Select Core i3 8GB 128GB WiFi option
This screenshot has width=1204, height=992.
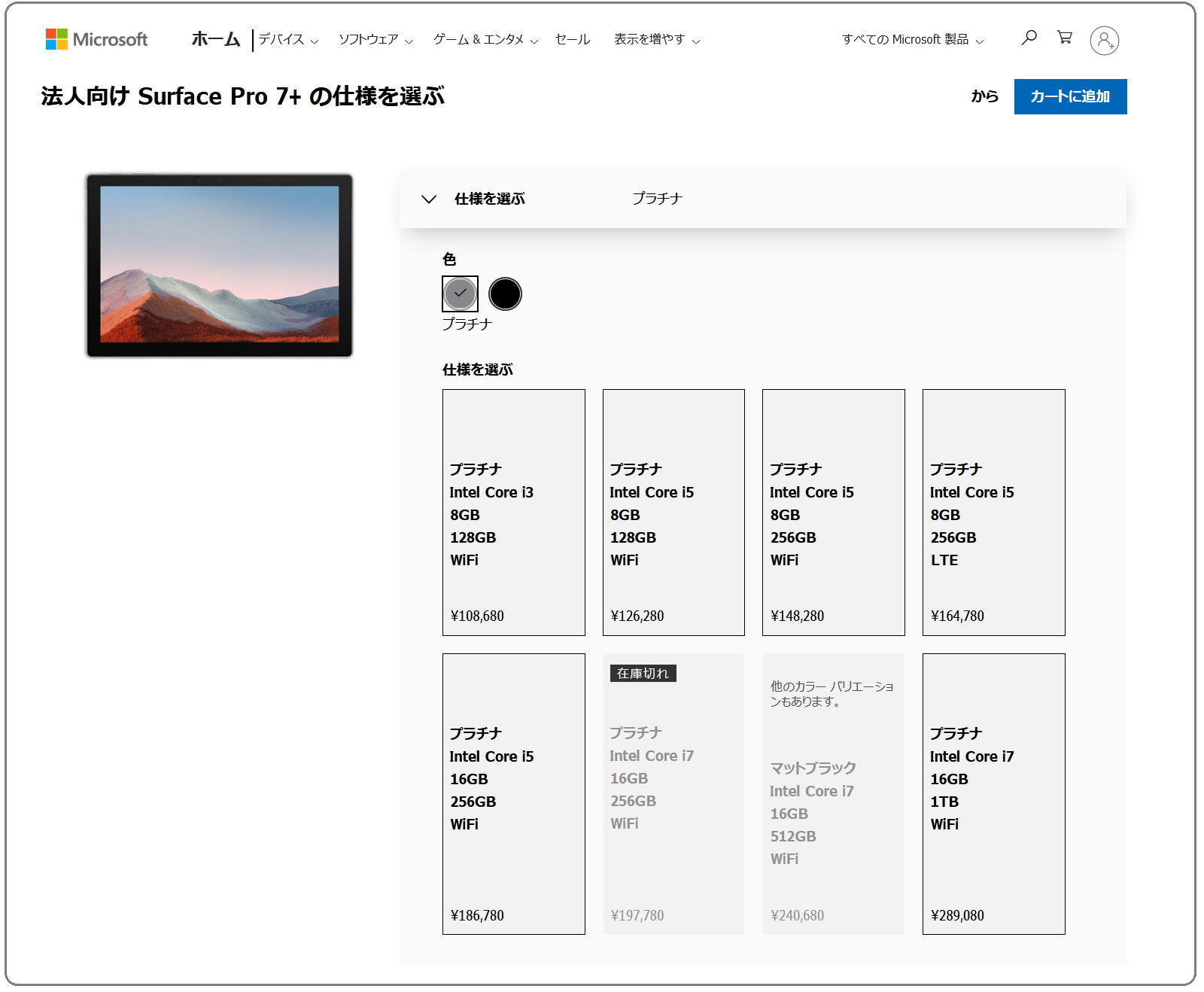click(513, 513)
